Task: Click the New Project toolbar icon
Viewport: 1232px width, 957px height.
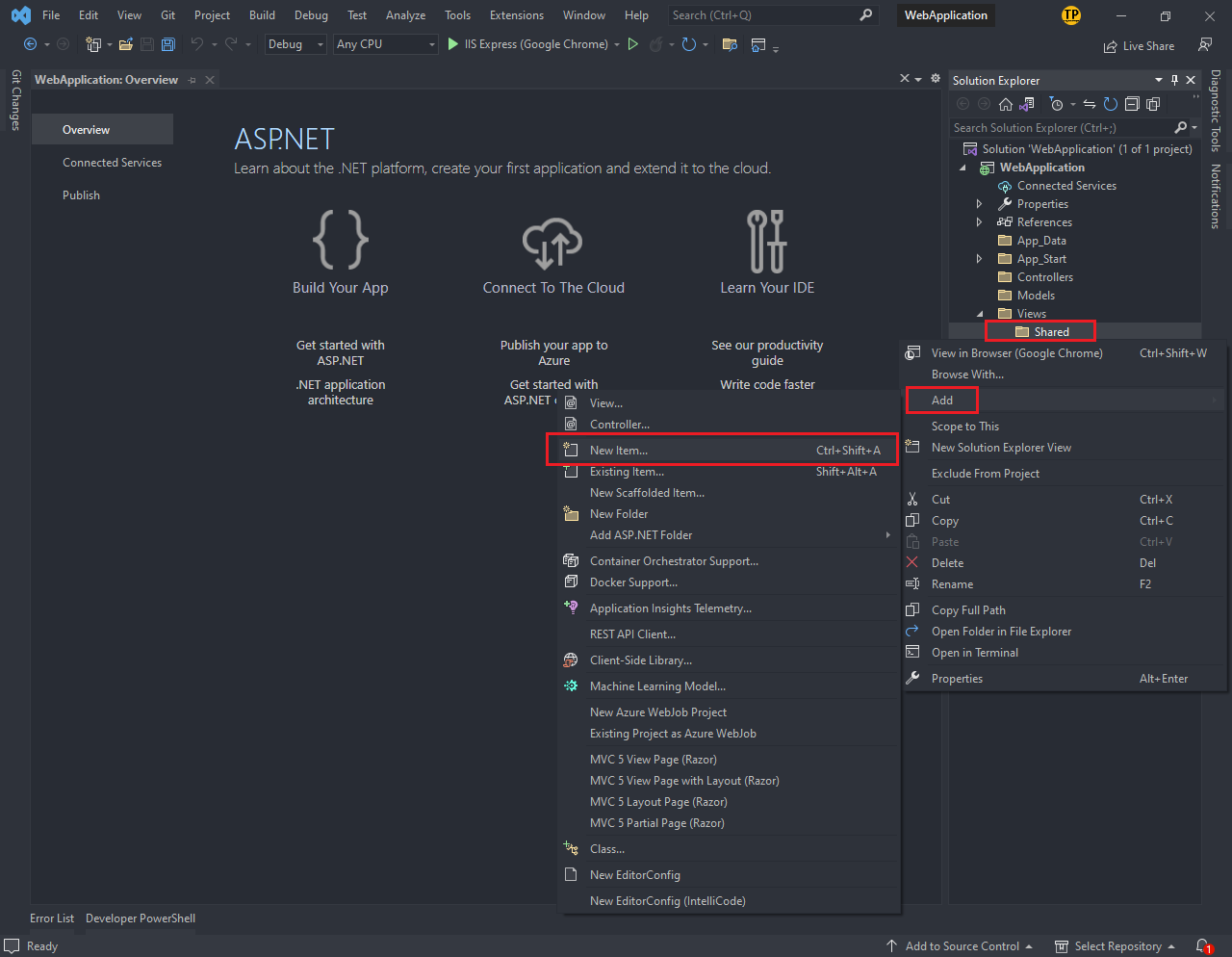Action: 93,44
